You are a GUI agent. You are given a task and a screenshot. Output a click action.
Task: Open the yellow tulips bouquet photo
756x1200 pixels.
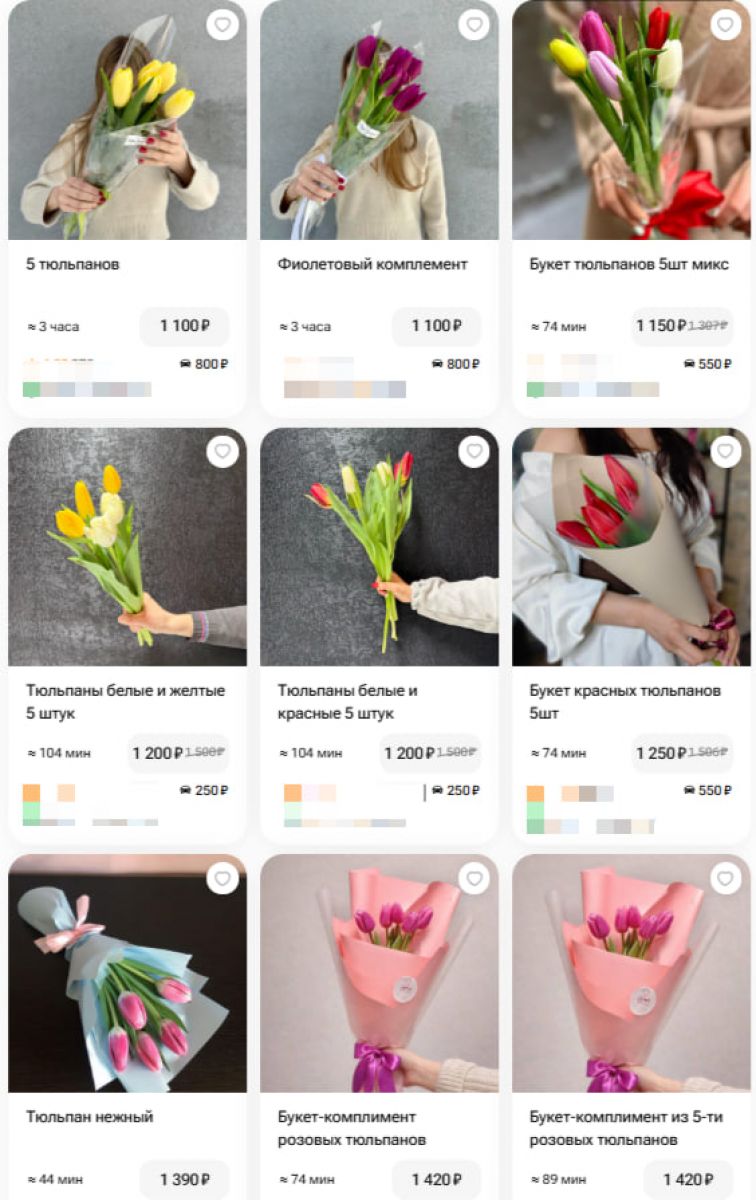coord(127,120)
